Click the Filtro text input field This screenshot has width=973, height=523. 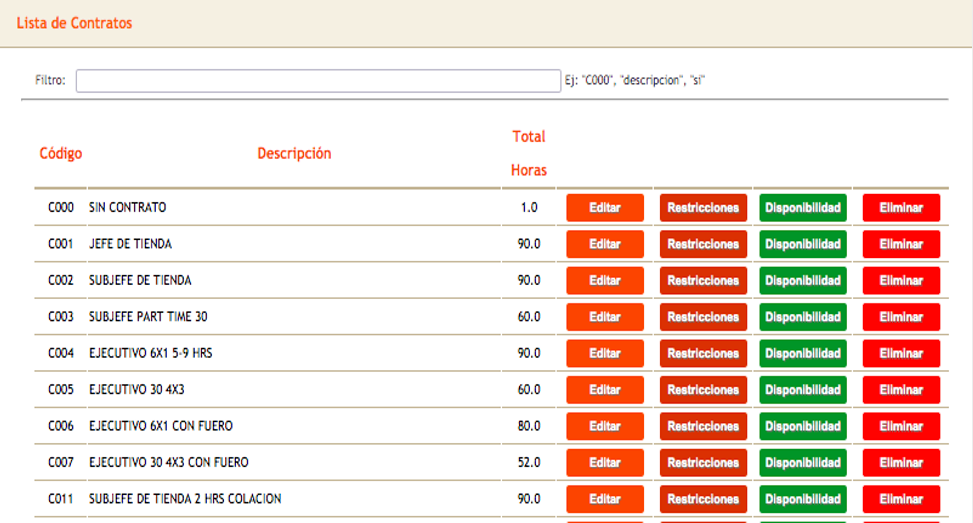point(318,81)
